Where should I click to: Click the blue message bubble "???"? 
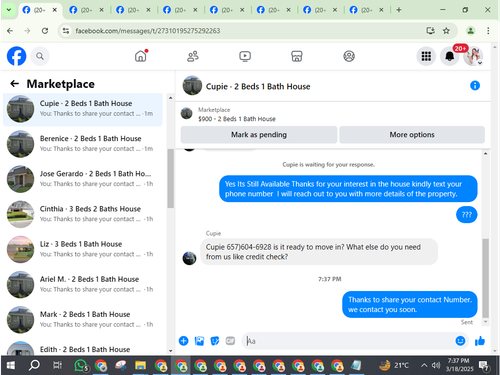467,215
